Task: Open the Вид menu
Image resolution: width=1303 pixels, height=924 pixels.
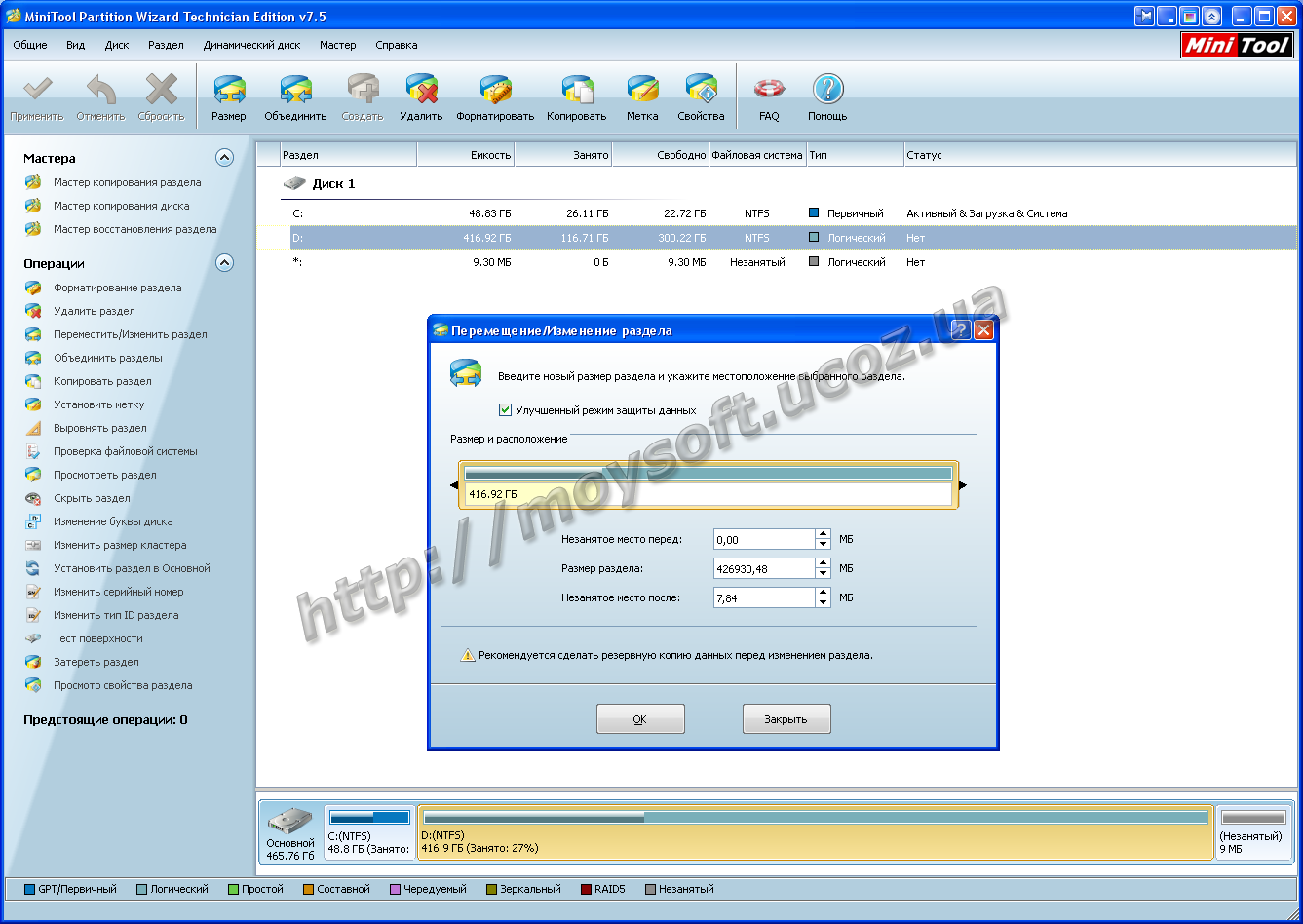Action: (x=76, y=45)
